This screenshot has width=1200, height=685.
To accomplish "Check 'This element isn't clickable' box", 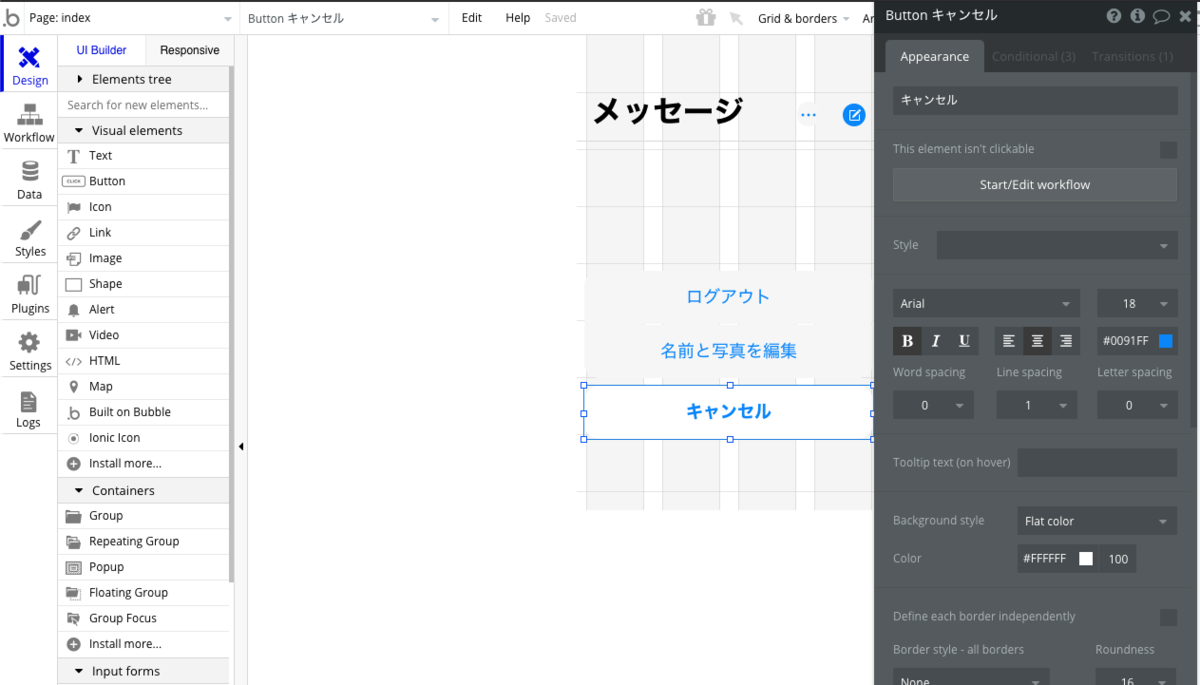I will click(x=1168, y=150).
